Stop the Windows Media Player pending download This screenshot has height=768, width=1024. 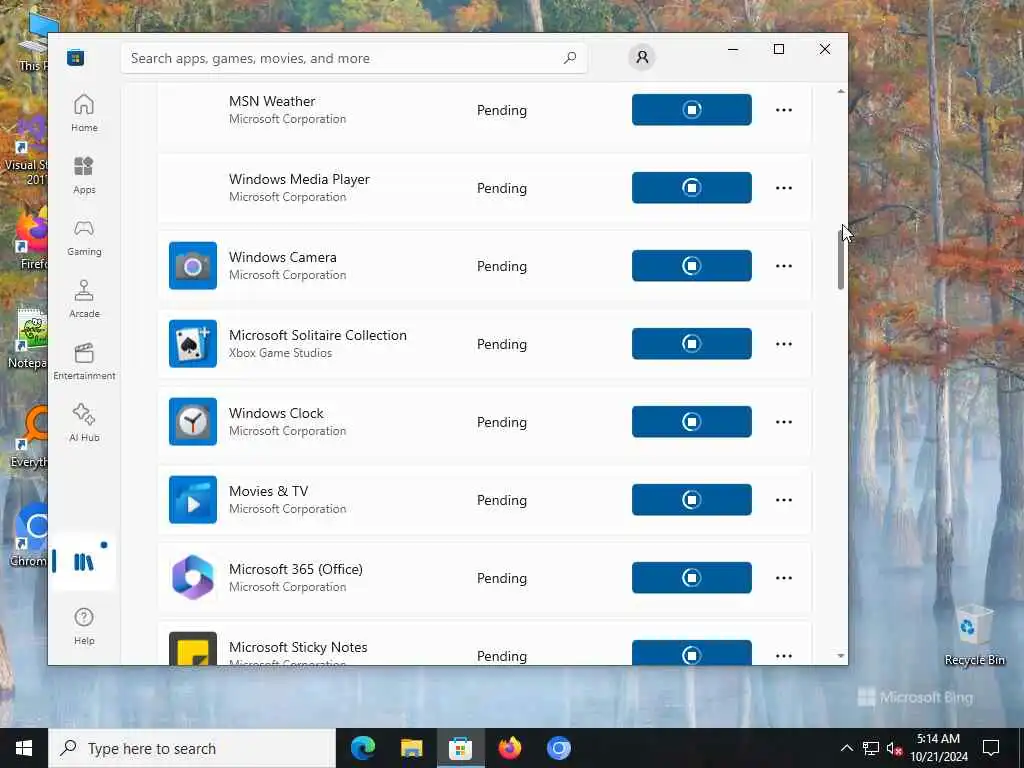pos(692,187)
